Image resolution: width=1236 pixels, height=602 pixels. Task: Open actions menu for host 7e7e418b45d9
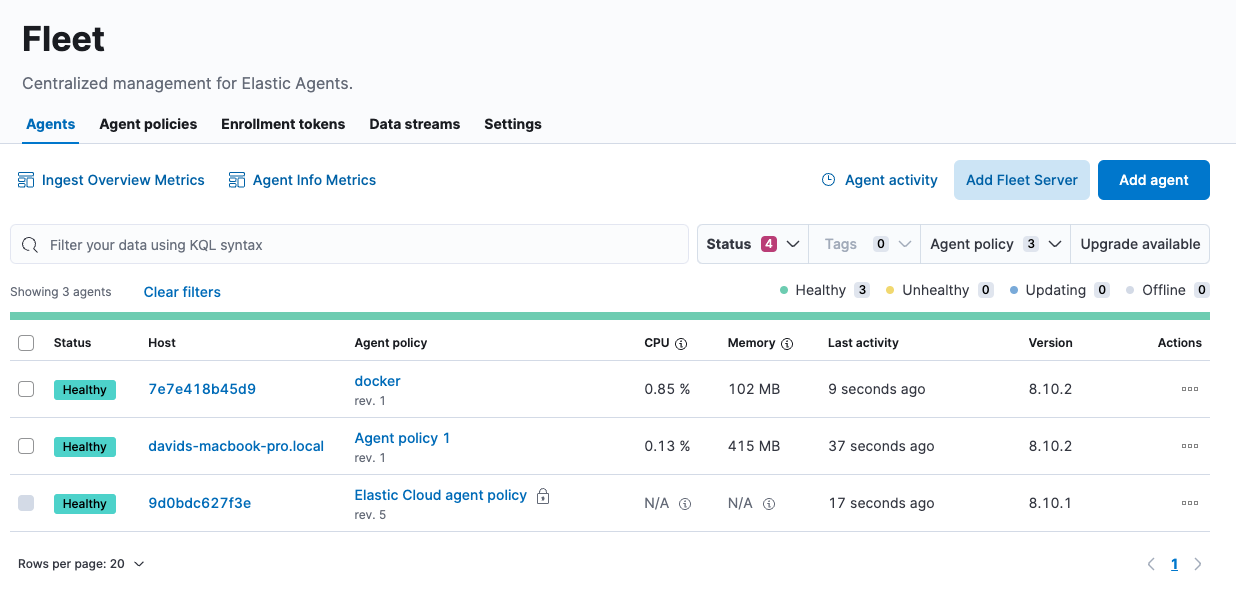pos(1189,389)
